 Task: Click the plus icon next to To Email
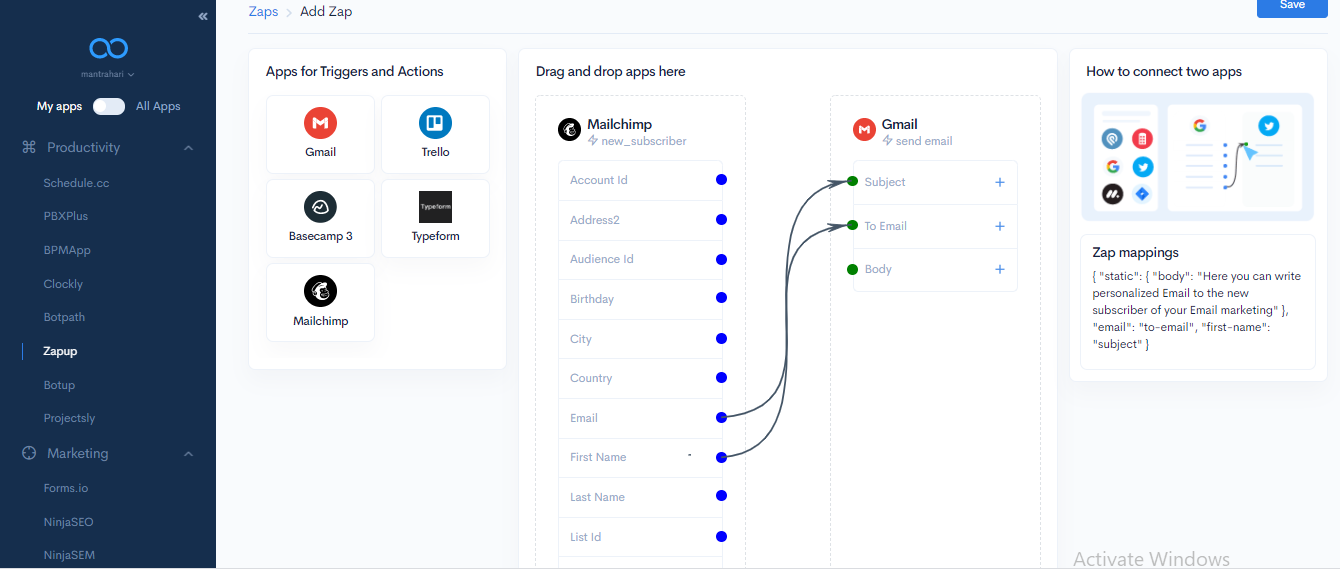pos(999,226)
